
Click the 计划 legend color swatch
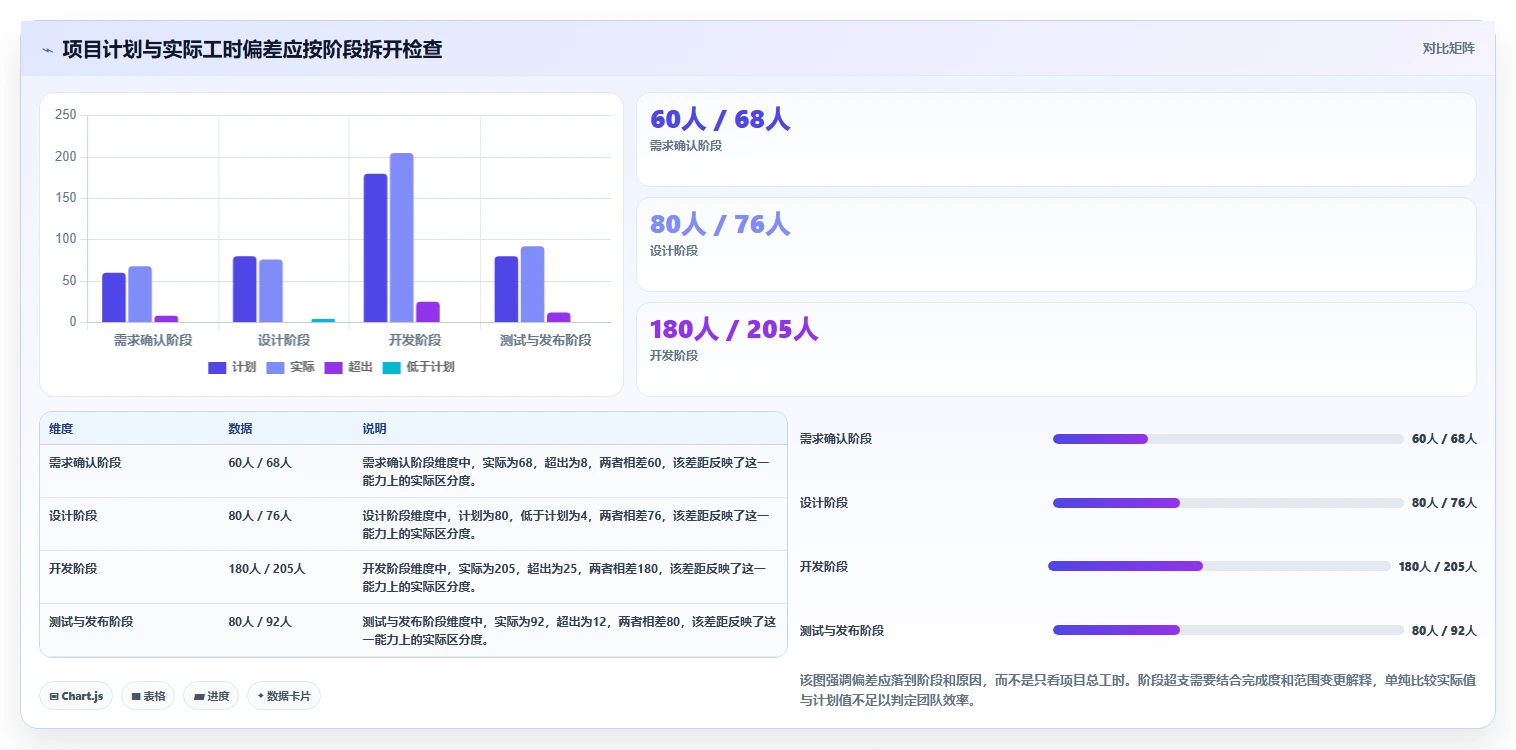click(x=217, y=367)
